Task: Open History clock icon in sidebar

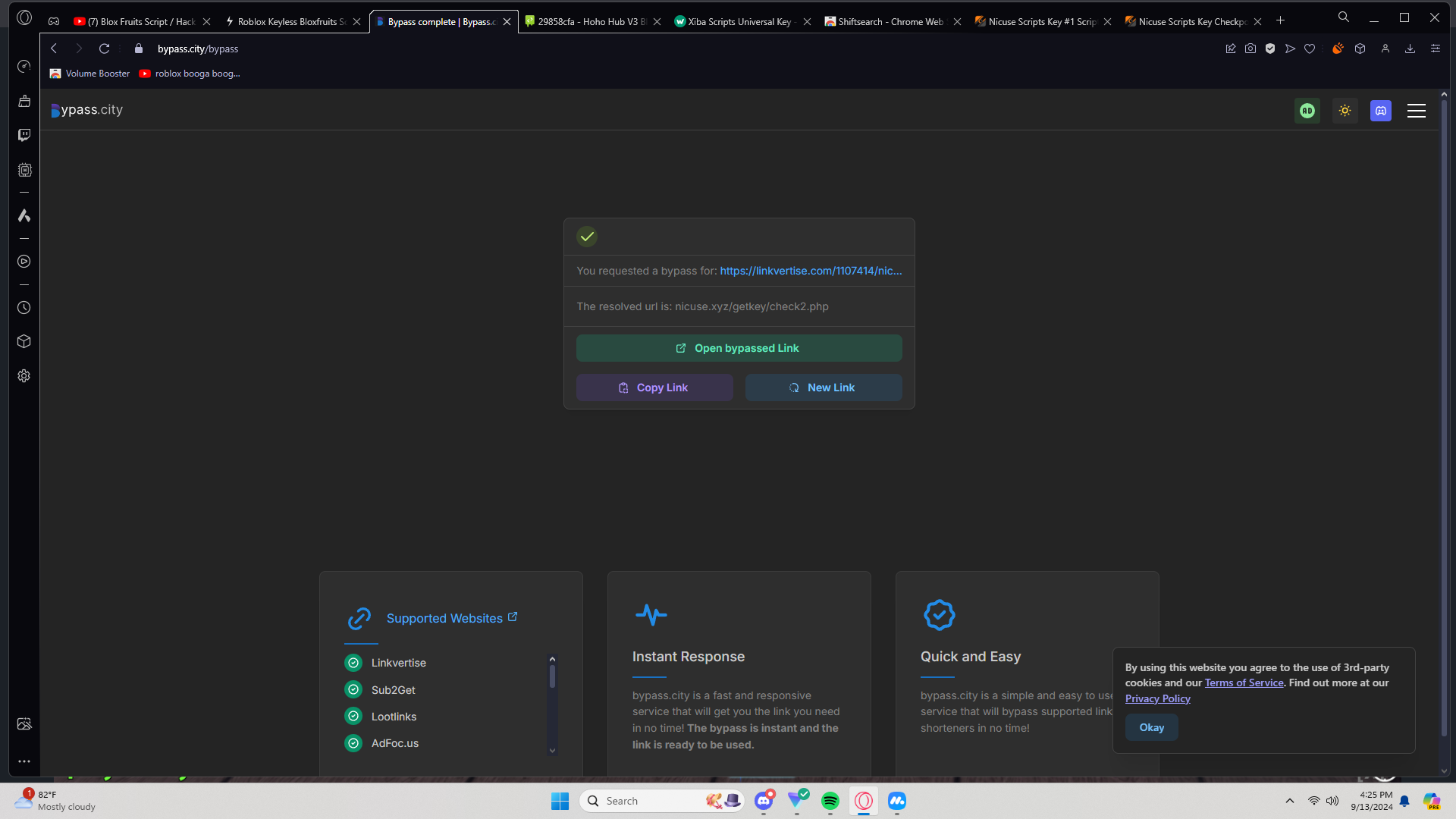Action: tap(24, 308)
